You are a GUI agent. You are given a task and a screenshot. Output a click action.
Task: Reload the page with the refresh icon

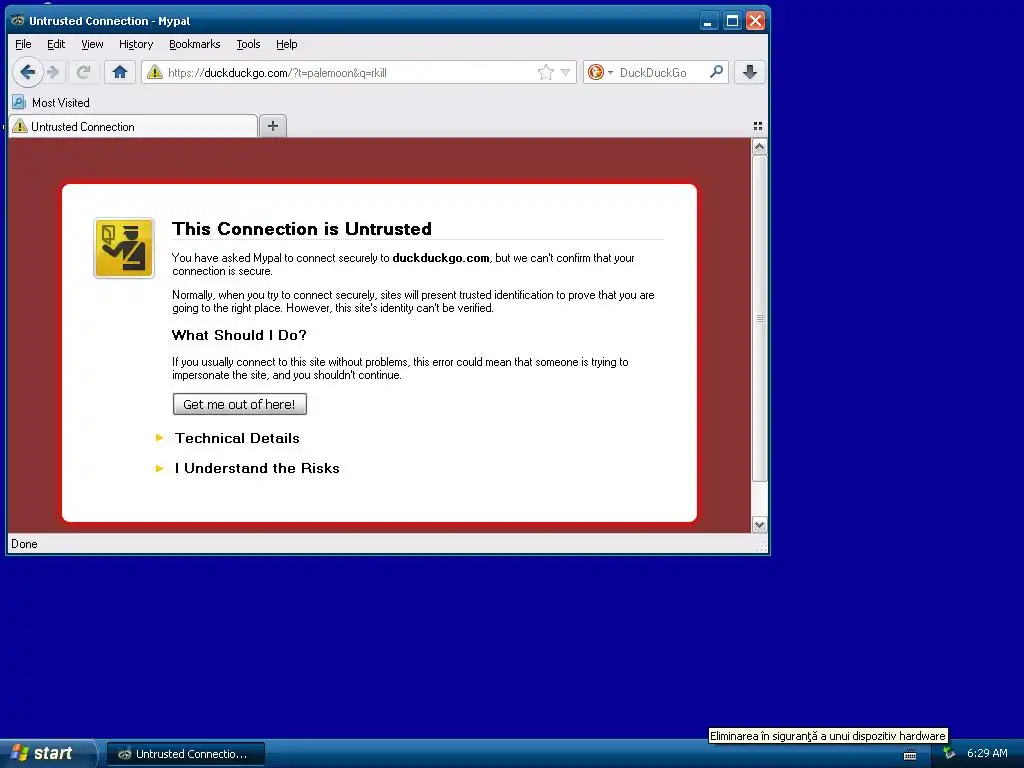tap(83, 72)
